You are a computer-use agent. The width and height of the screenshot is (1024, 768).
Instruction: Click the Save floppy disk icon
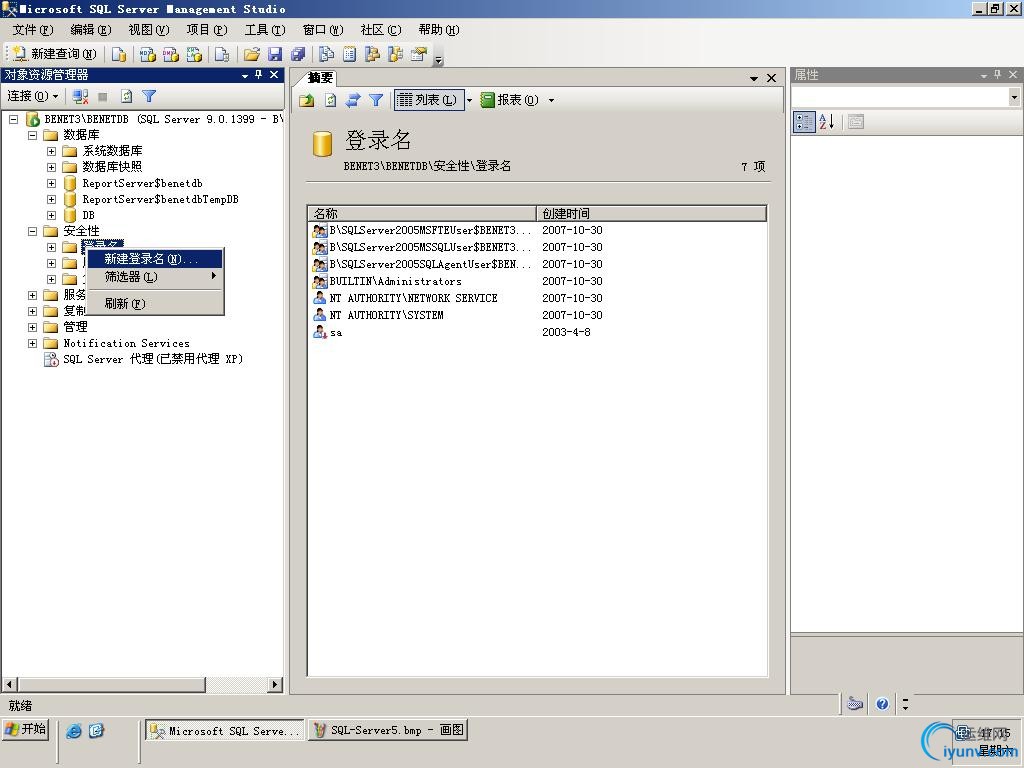click(x=275, y=54)
